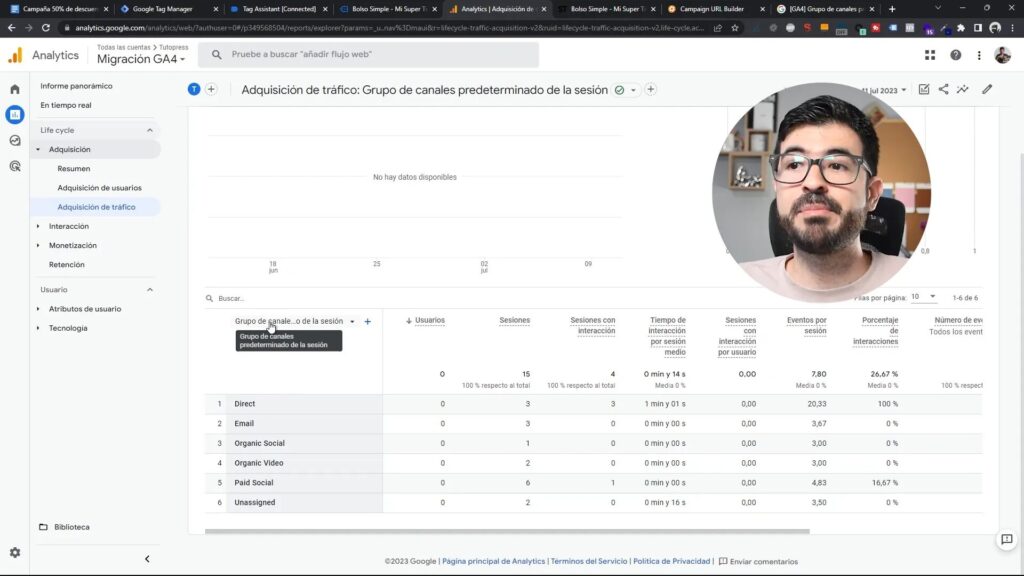Viewport: 1024px width, 576px height.
Task: Bookmark this page star icon
Action: [x=735, y=28]
